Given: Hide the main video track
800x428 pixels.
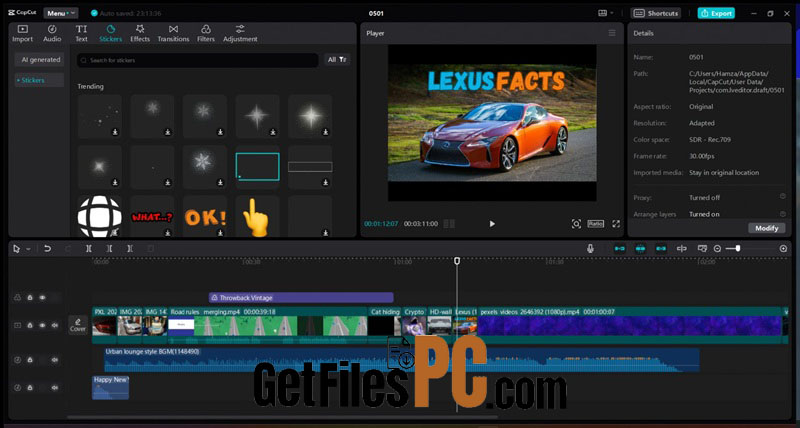Looking at the screenshot, I should click(42, 325).
